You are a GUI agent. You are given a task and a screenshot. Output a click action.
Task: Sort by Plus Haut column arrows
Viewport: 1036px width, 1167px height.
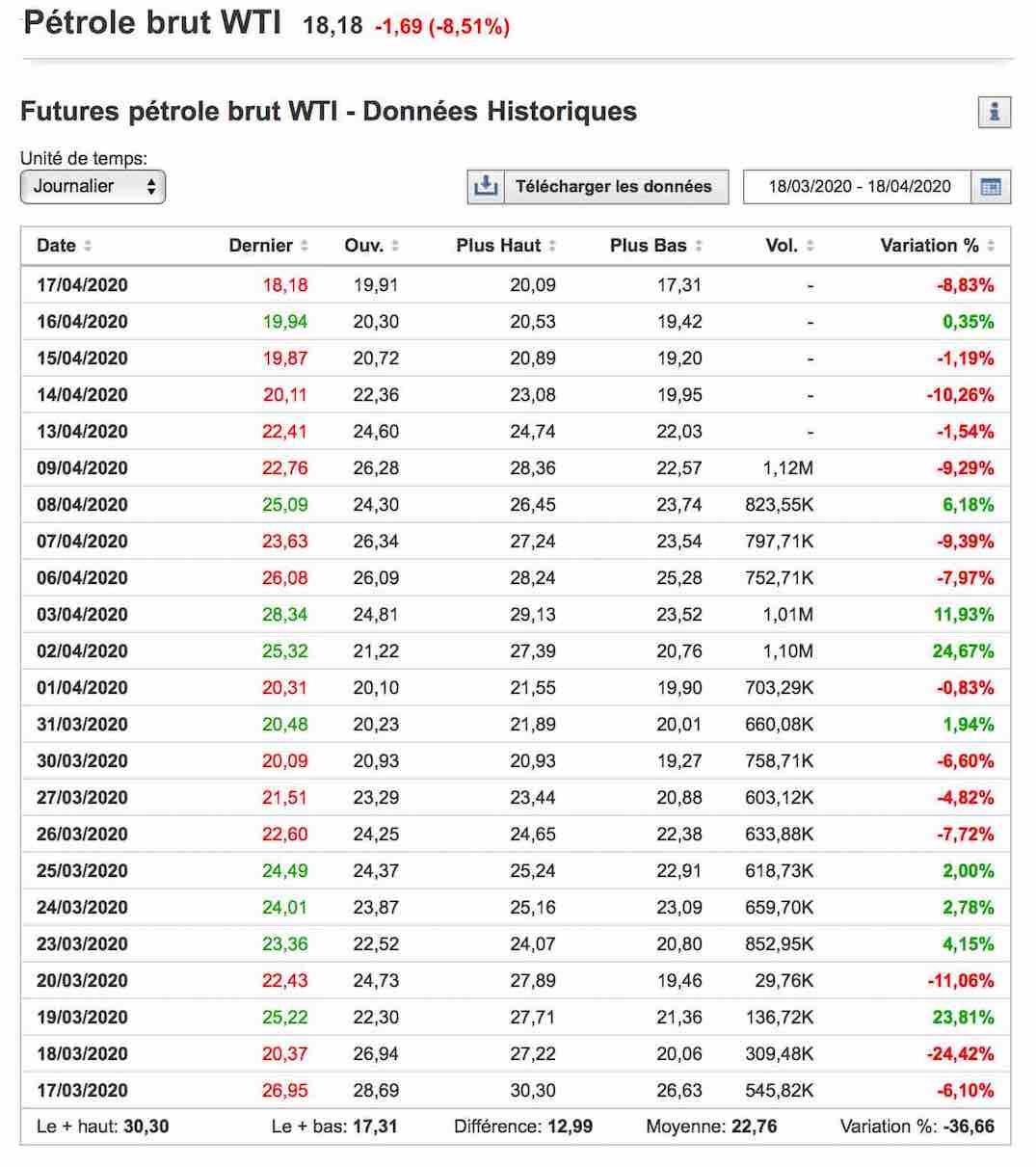[x=552, y=246]
